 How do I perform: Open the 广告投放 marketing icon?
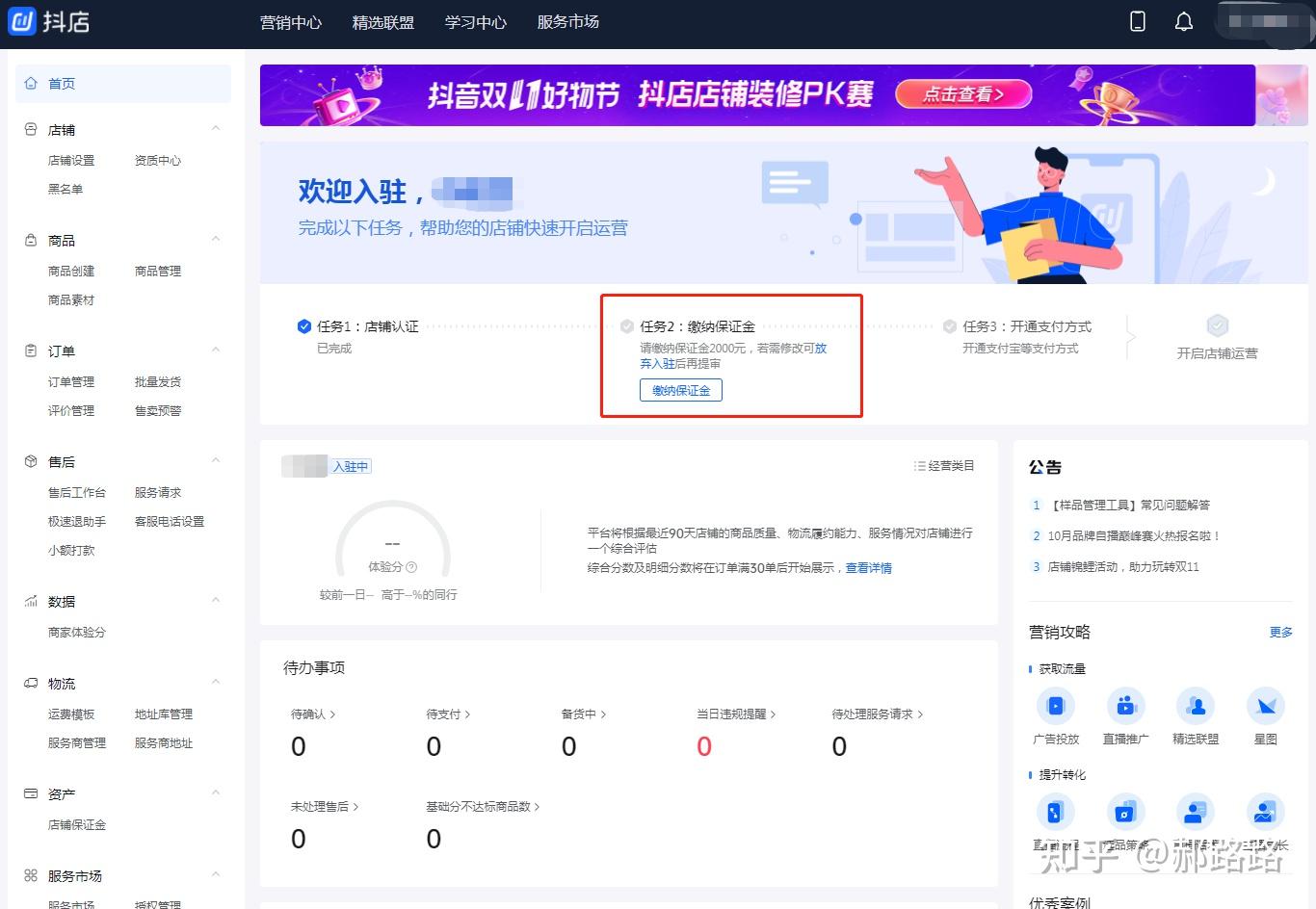tap(1056, 706)
